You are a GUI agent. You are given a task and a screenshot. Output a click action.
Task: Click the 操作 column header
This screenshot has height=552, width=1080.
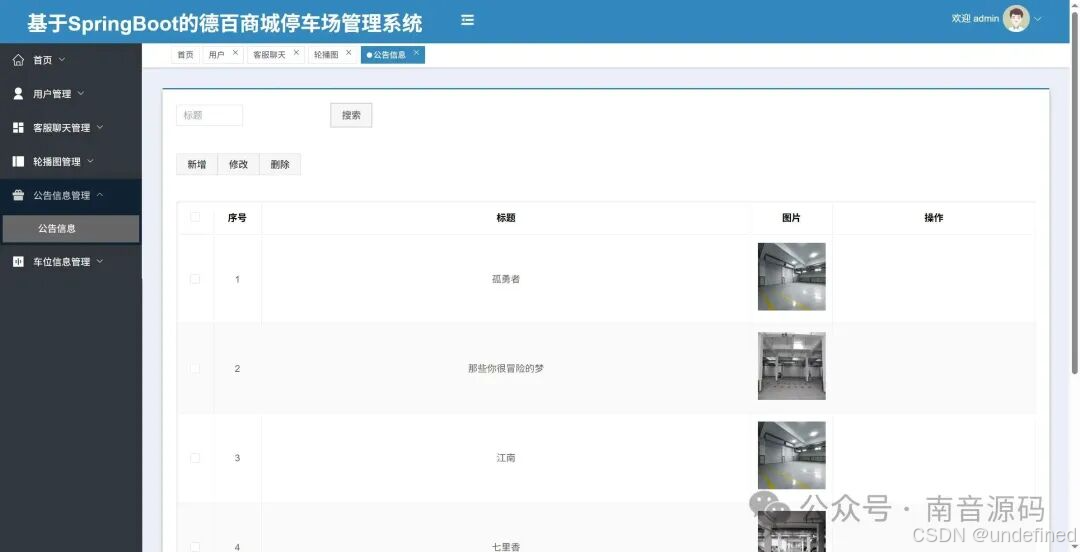pyautogui.click(x=934, y=218)
